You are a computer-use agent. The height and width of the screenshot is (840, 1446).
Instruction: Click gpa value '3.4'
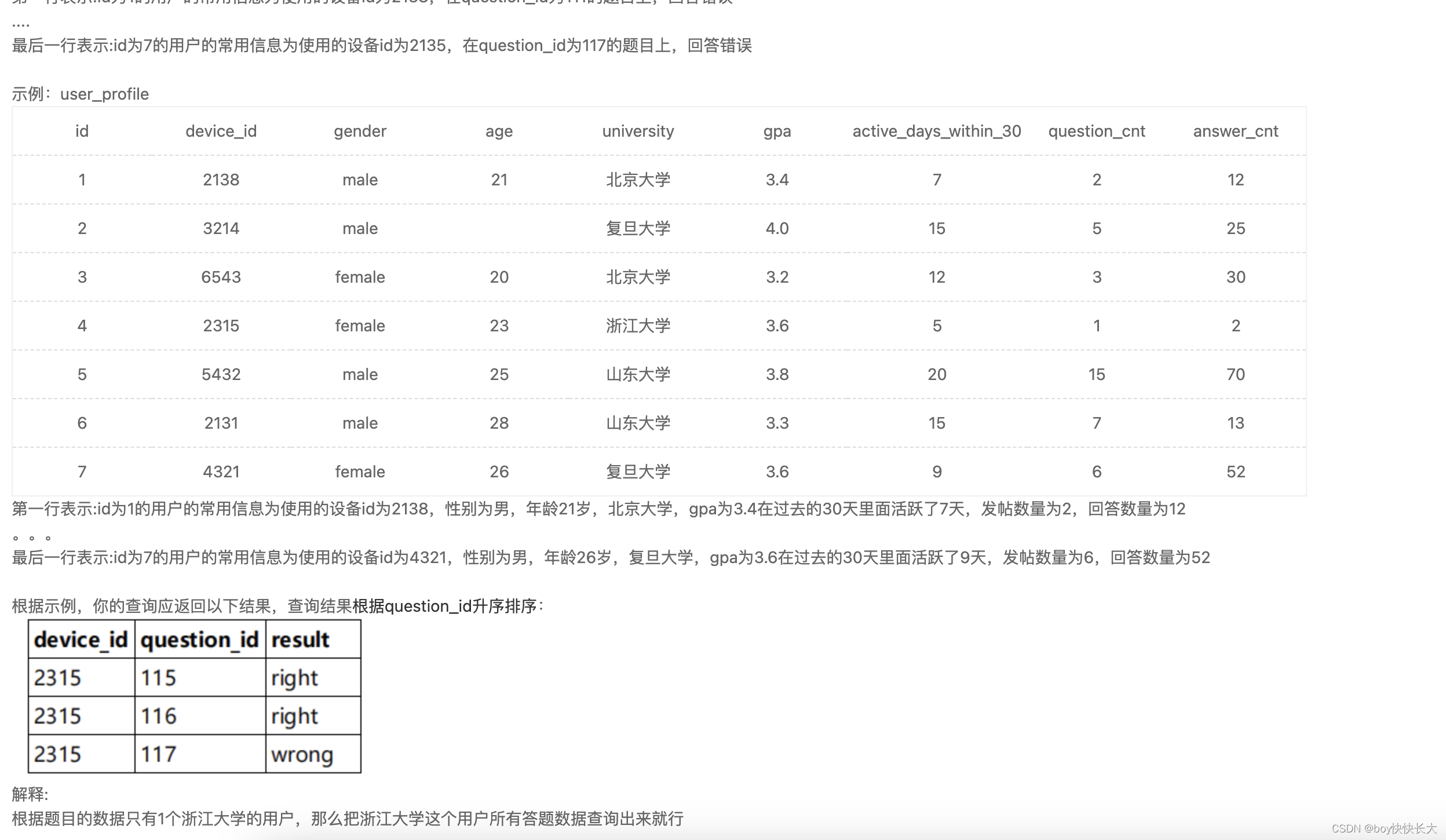777,180
